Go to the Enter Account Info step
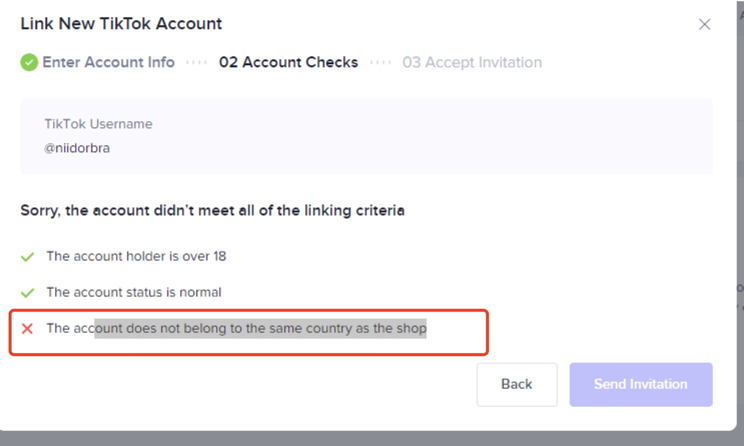Image resolution: width=744 pixels, height=446 pixels. pyautogui.click(x=108, y=62)
